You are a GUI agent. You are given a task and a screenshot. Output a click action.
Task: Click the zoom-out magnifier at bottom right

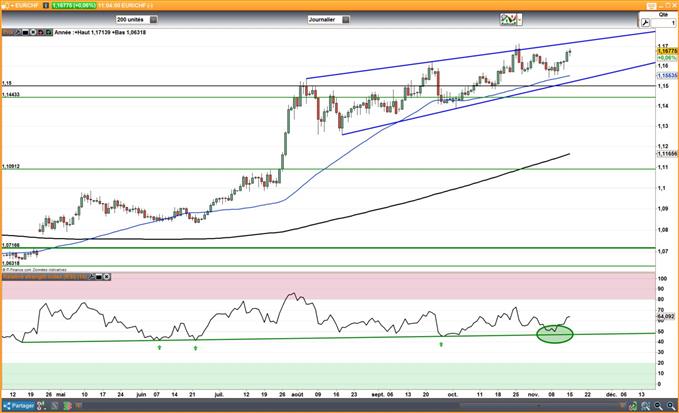(x=658, y=406)
